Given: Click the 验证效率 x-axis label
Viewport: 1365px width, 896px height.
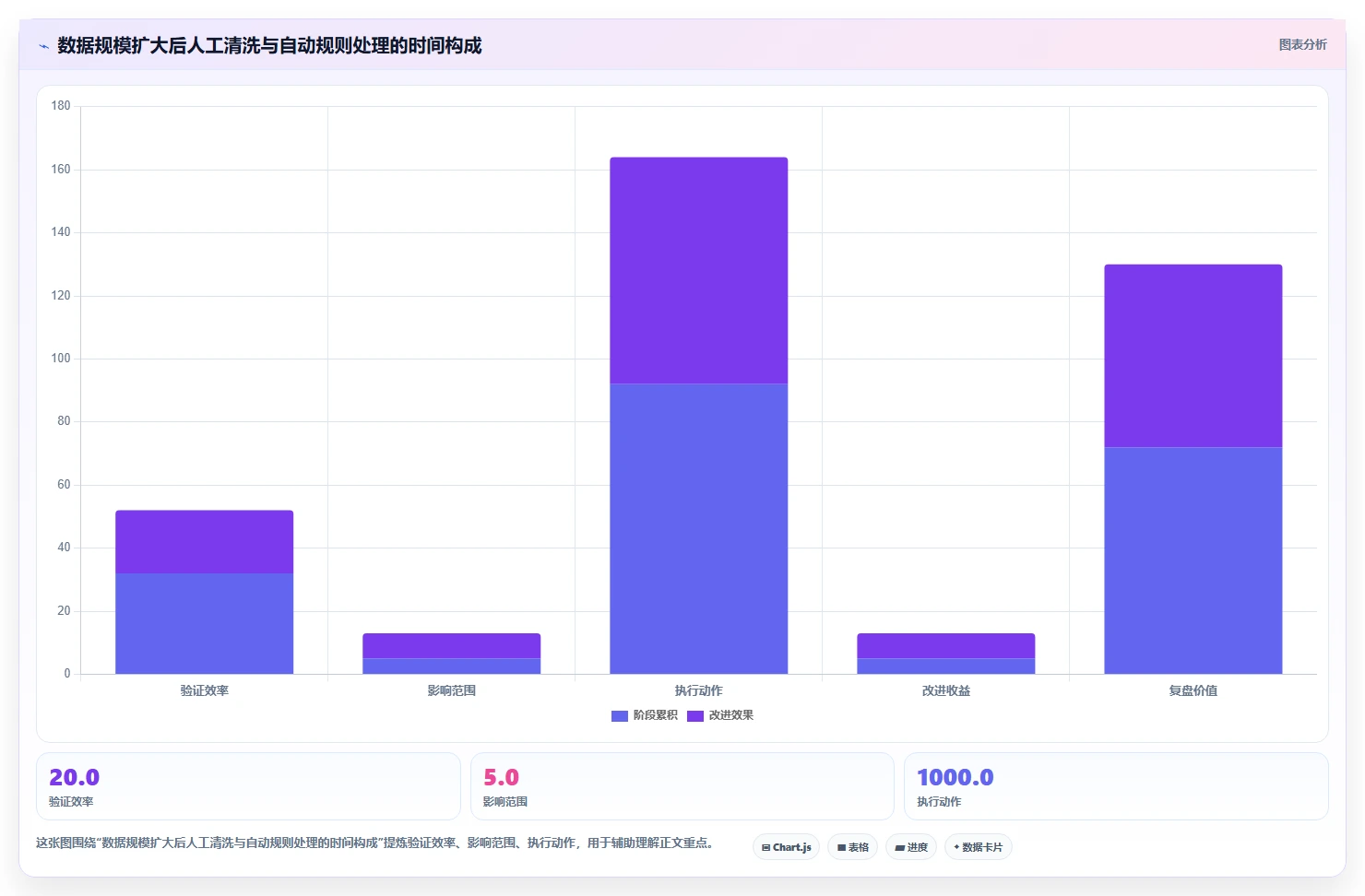Looking at the screenshot, I should click(x=204, y=690).
